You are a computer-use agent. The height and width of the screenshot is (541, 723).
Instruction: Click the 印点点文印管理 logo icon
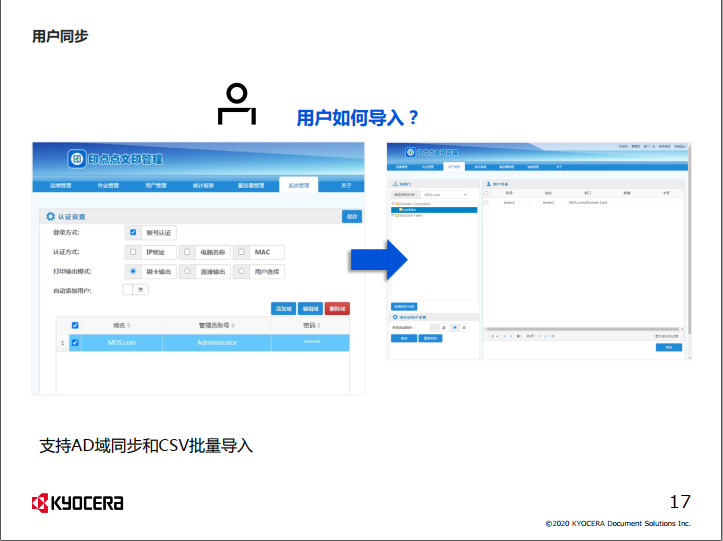(x=78, y=158)
